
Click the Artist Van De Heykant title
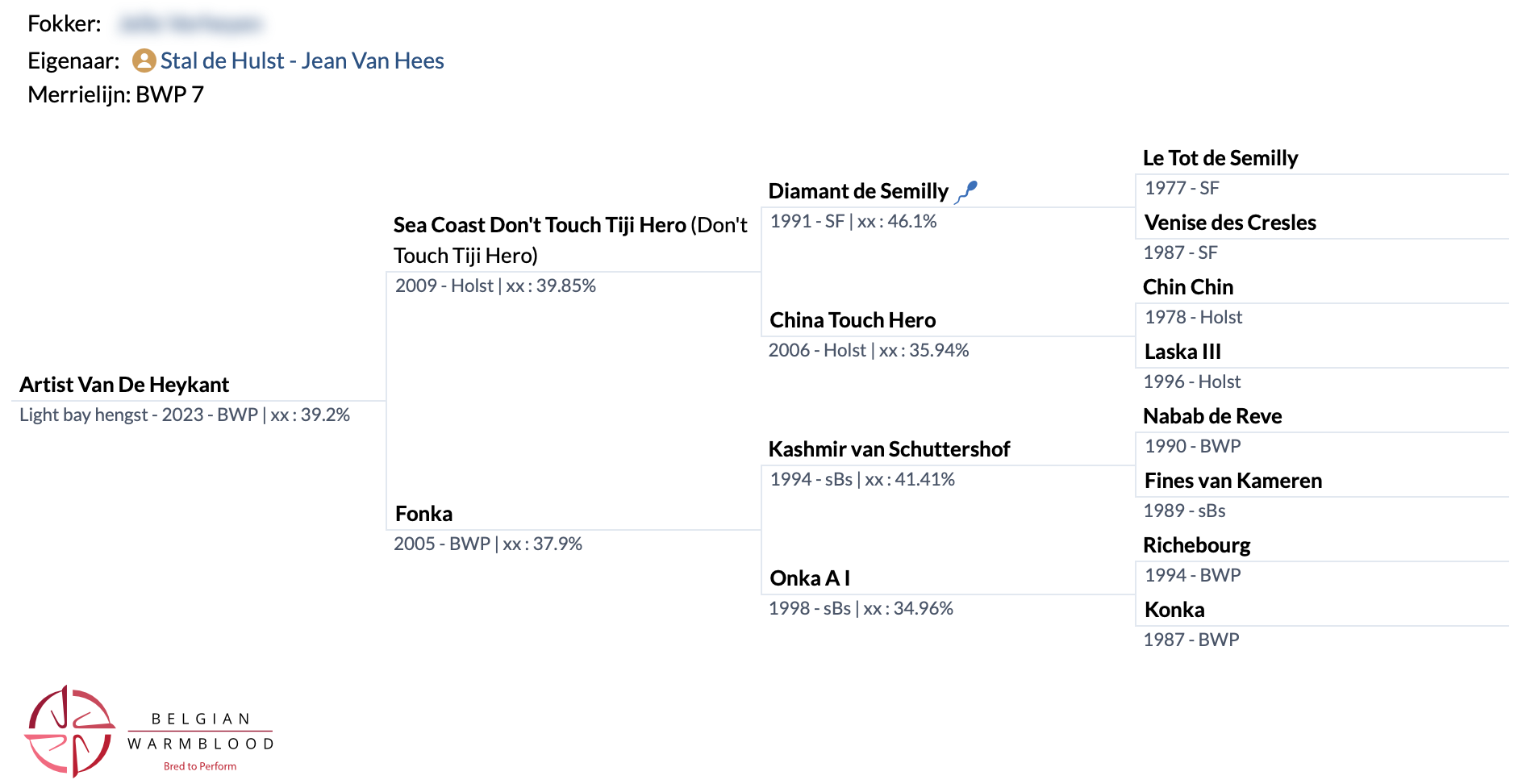(x=124, y=385)
